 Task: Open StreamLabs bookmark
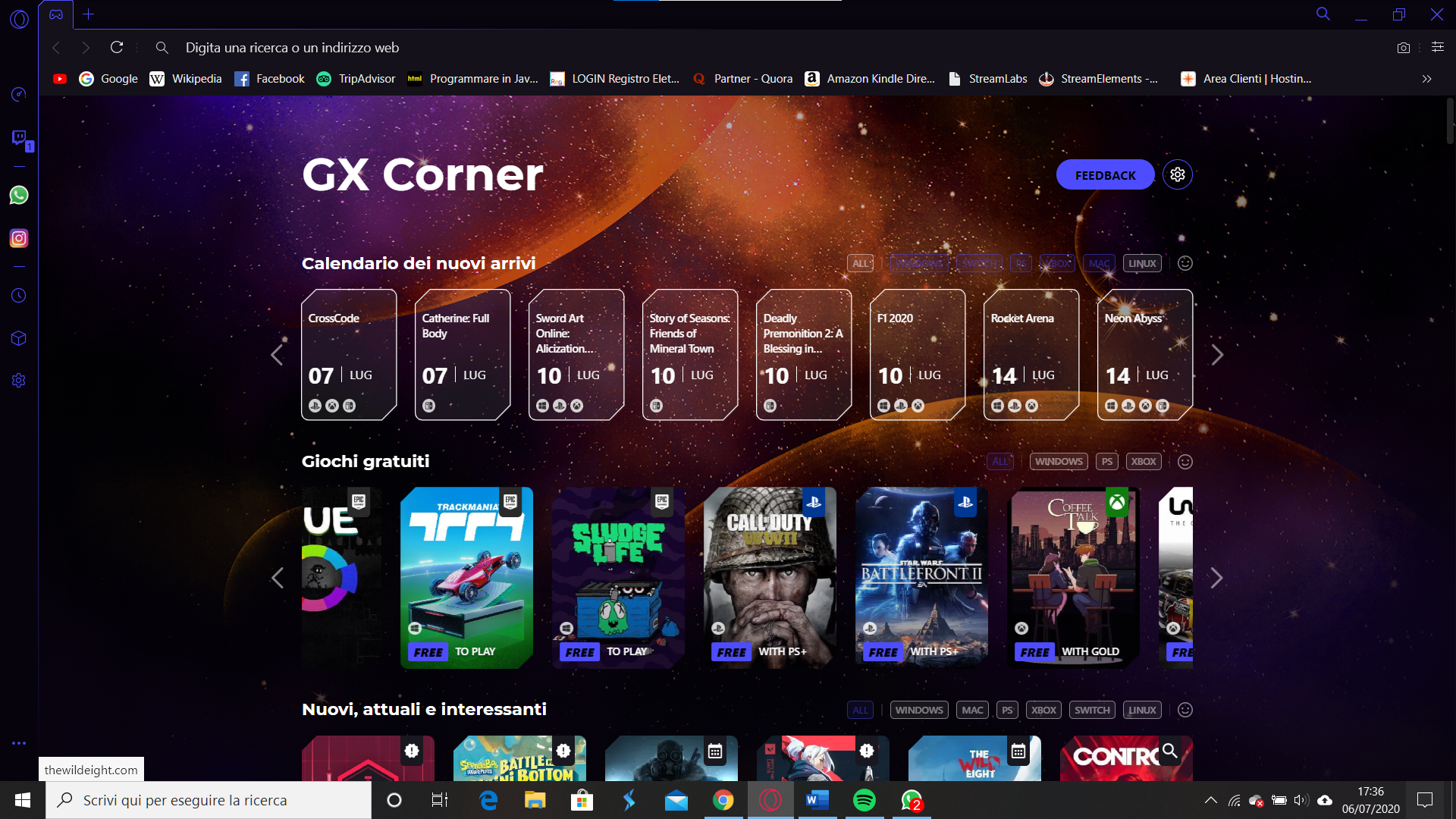[x=988, y=79]
